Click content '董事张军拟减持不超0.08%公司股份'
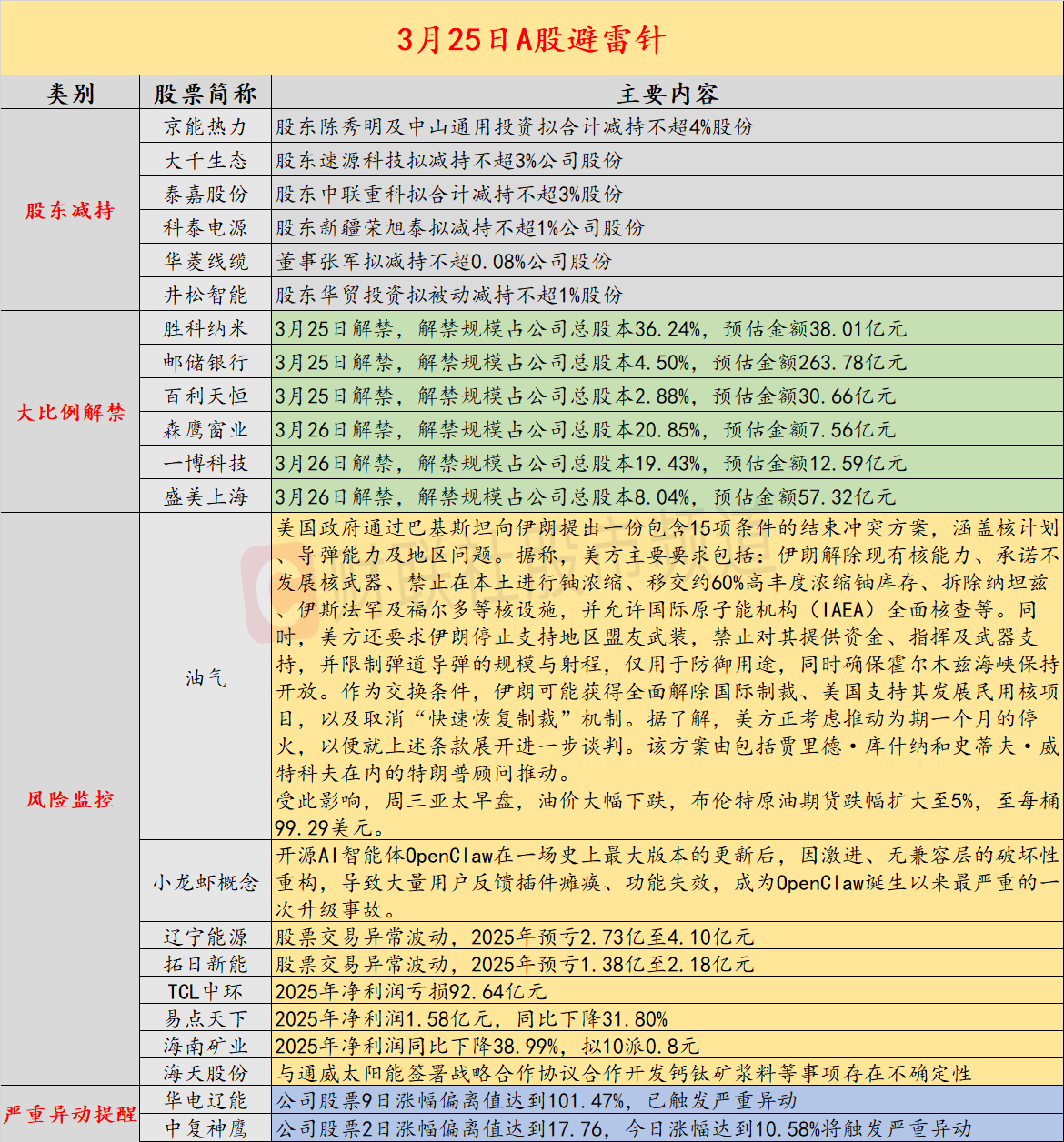Viewport: 1064px width, 1142px height. [x=444, y=262]
